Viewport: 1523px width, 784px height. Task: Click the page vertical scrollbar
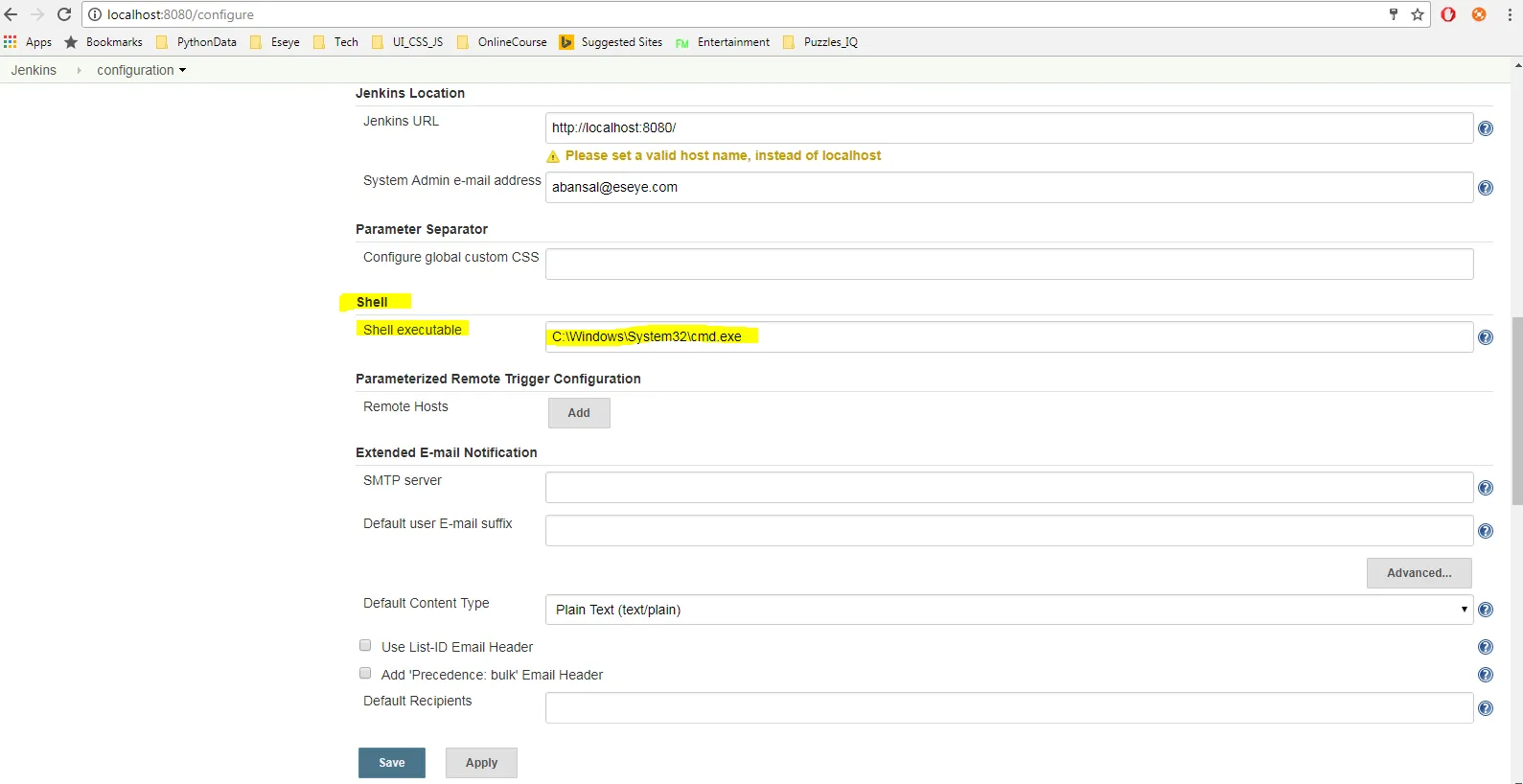tap(1517, 410)
